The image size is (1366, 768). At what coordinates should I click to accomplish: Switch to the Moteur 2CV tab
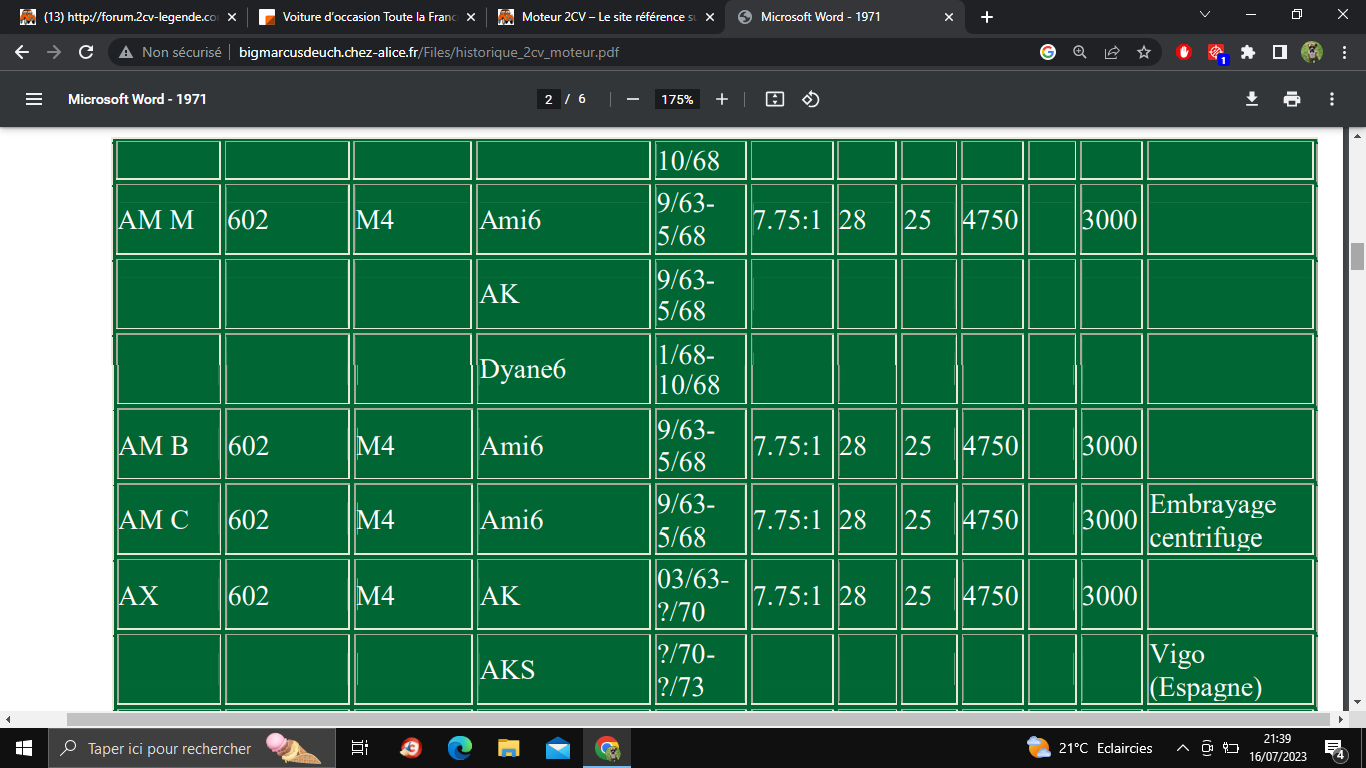point(598,17)
